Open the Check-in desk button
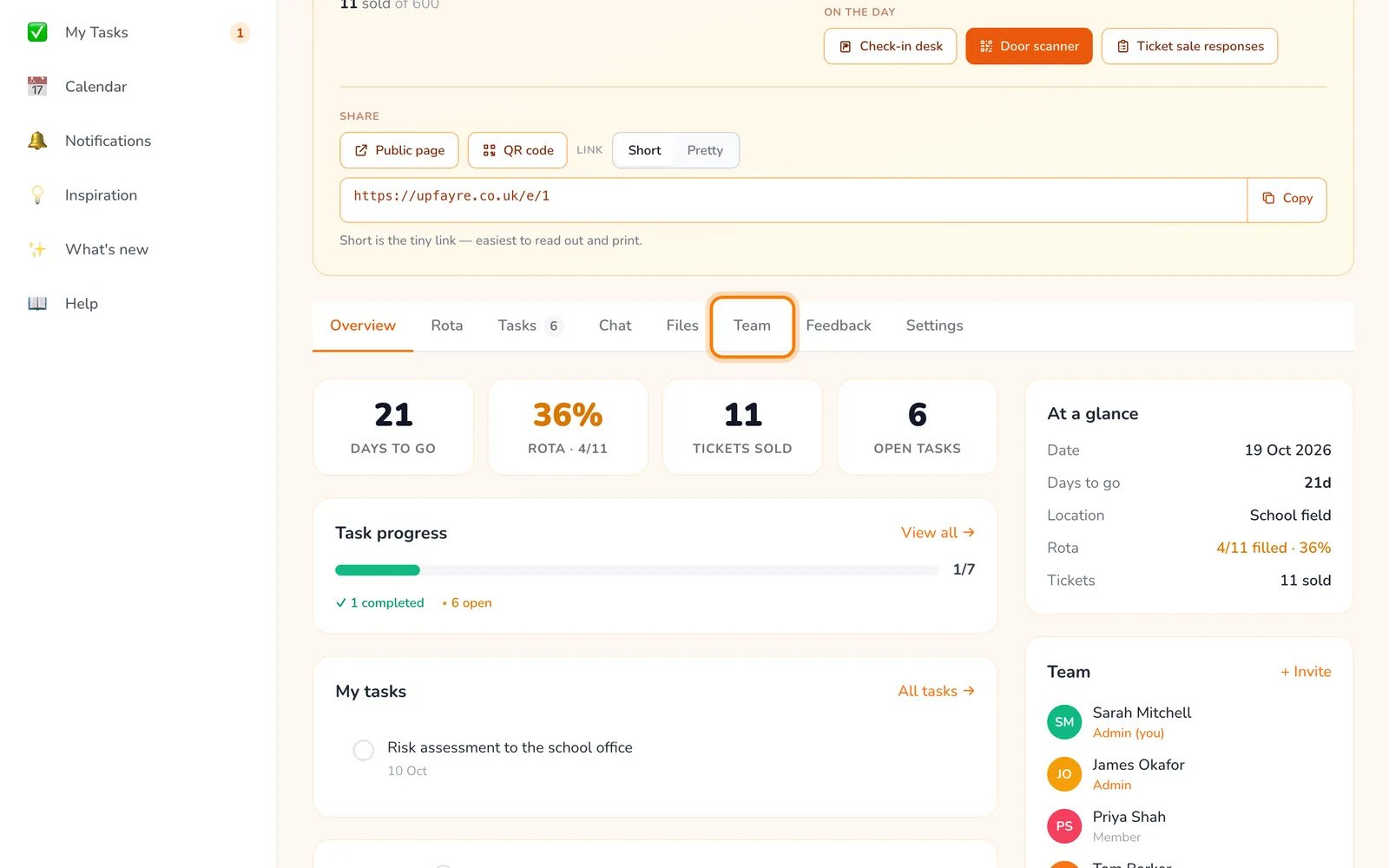This screenshot has width=1389, height=868. (890, 46)
